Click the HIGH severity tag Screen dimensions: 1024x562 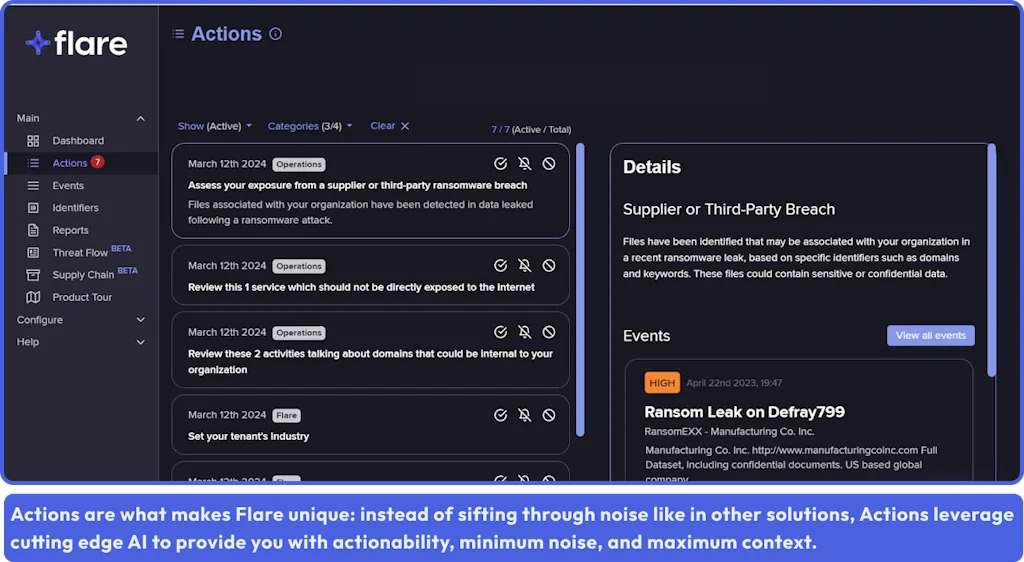click(662, 383)
